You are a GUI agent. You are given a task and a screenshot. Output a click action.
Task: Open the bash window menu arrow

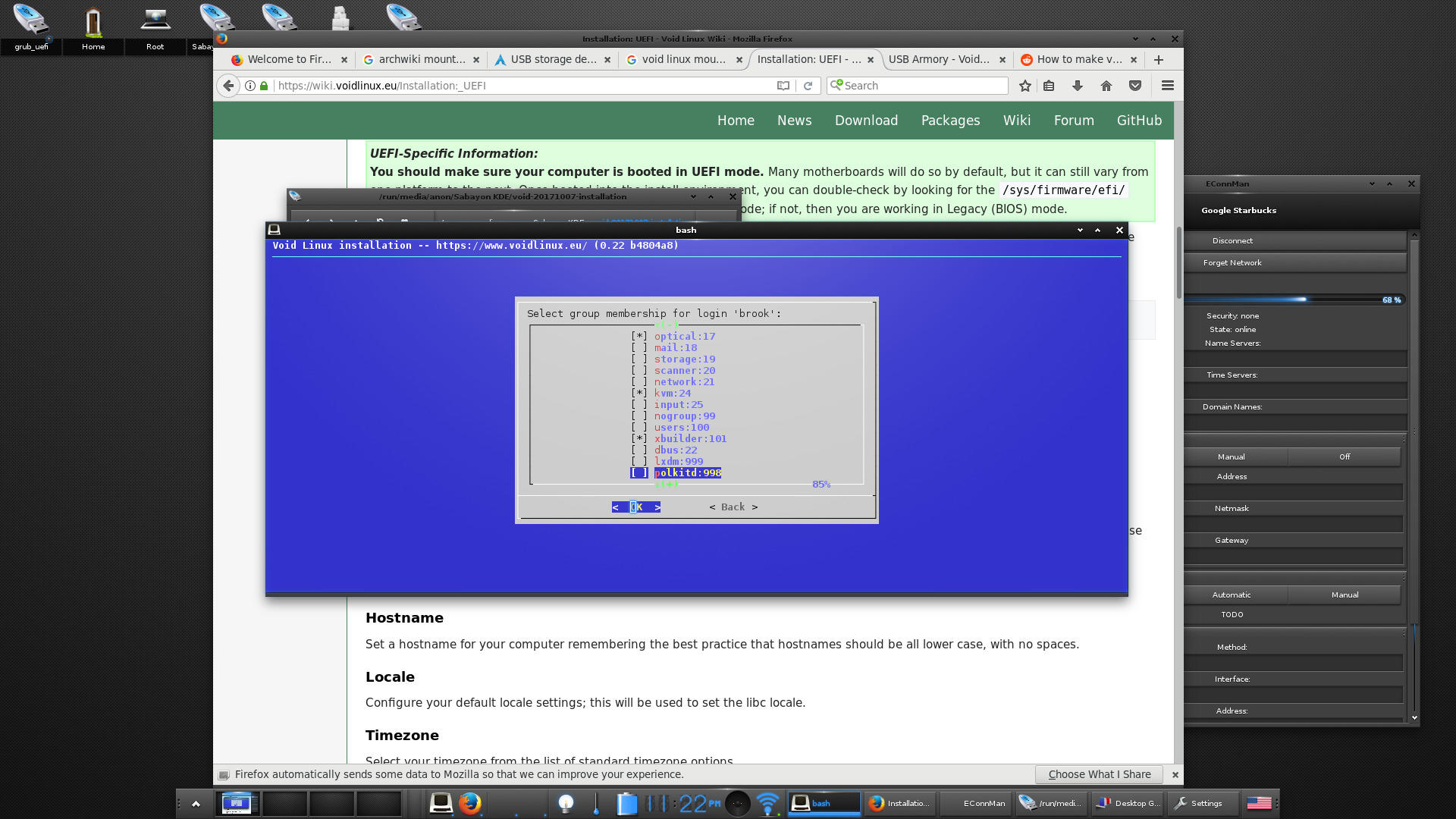point(1080,230)
